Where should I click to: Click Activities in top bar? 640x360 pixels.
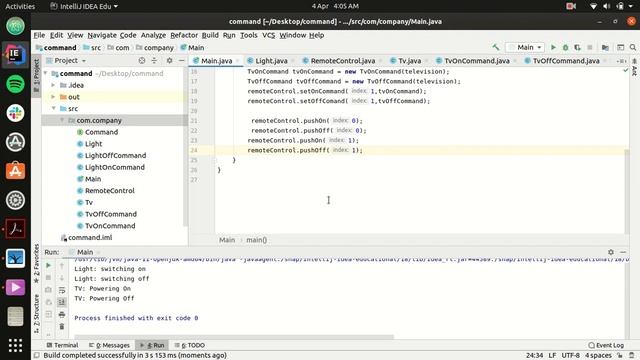(x=20, y=6)
